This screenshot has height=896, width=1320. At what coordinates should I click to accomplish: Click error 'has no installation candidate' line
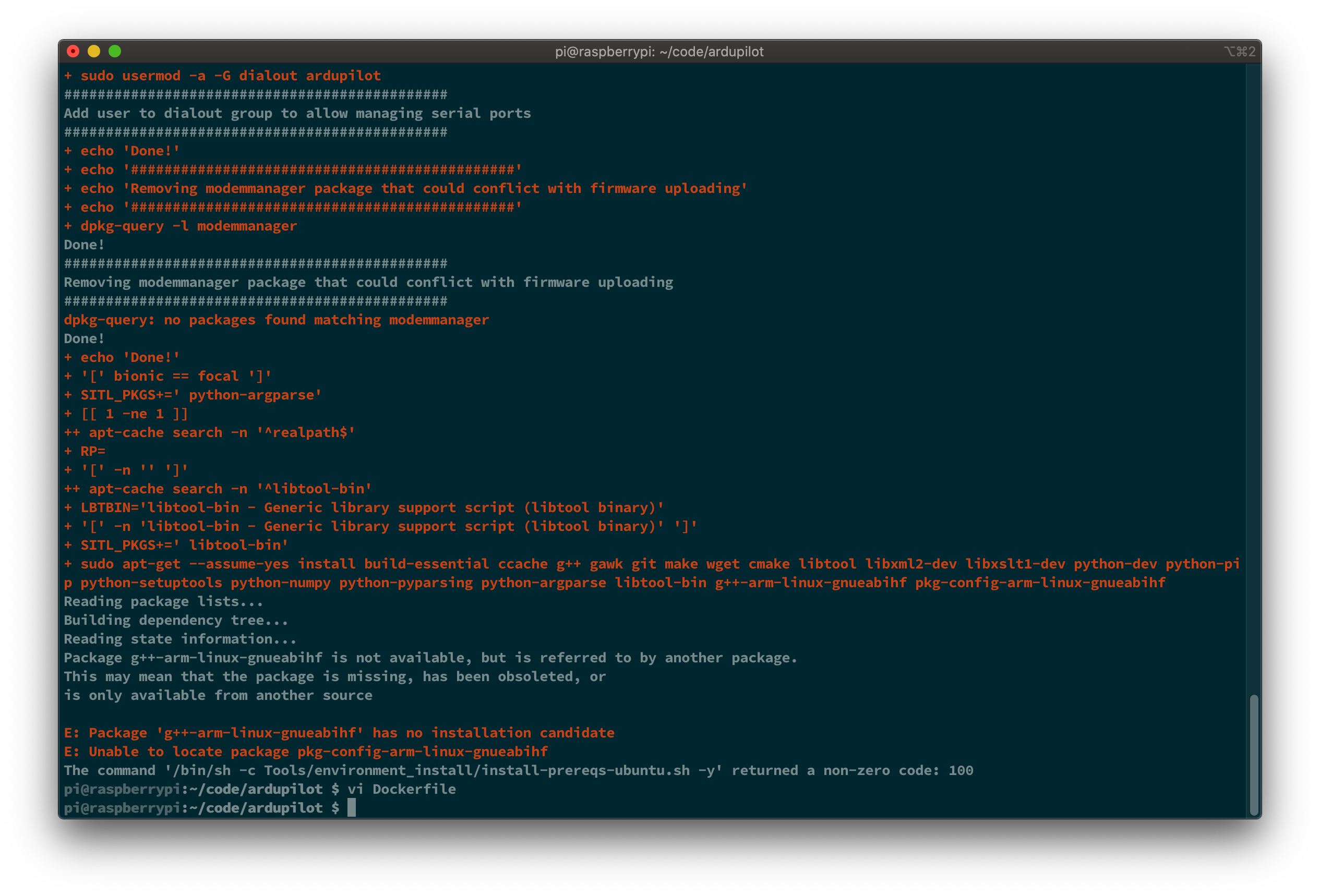[x=339, y=732]
